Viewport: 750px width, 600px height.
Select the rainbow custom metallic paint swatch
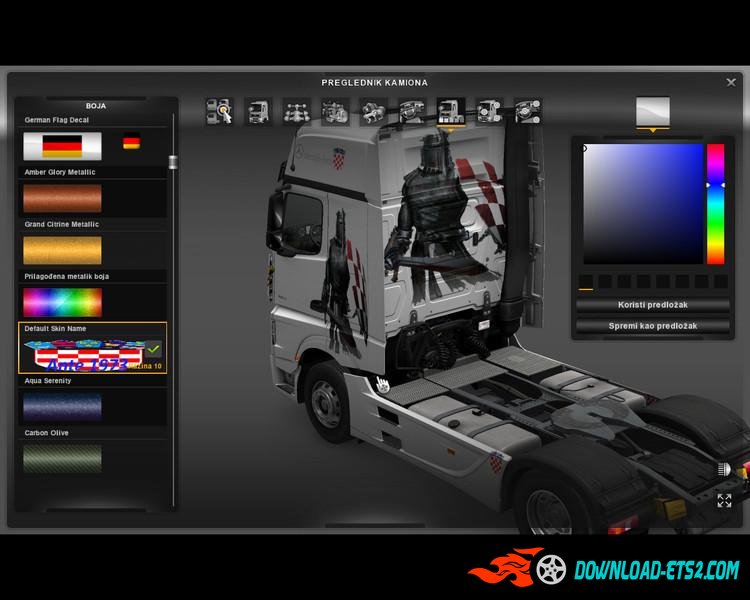[x=62, y=302]
